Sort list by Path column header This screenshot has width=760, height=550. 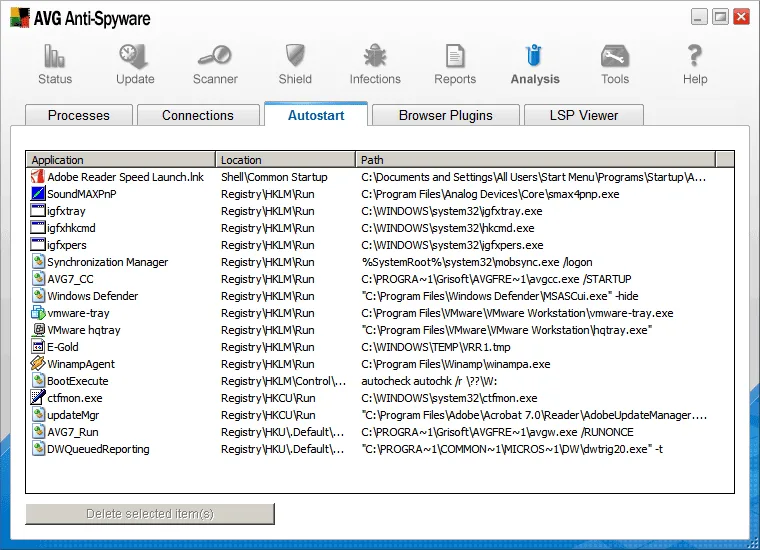(536, 159)
